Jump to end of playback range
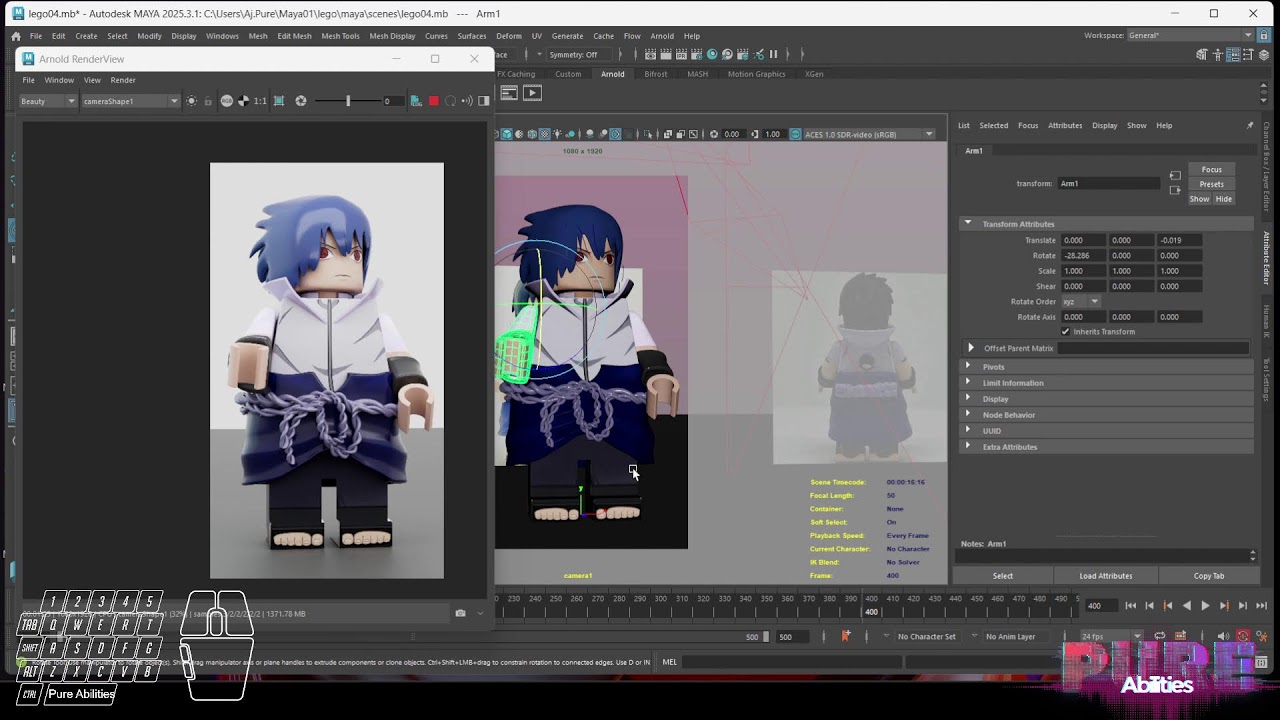 [x=1261, y=606]
